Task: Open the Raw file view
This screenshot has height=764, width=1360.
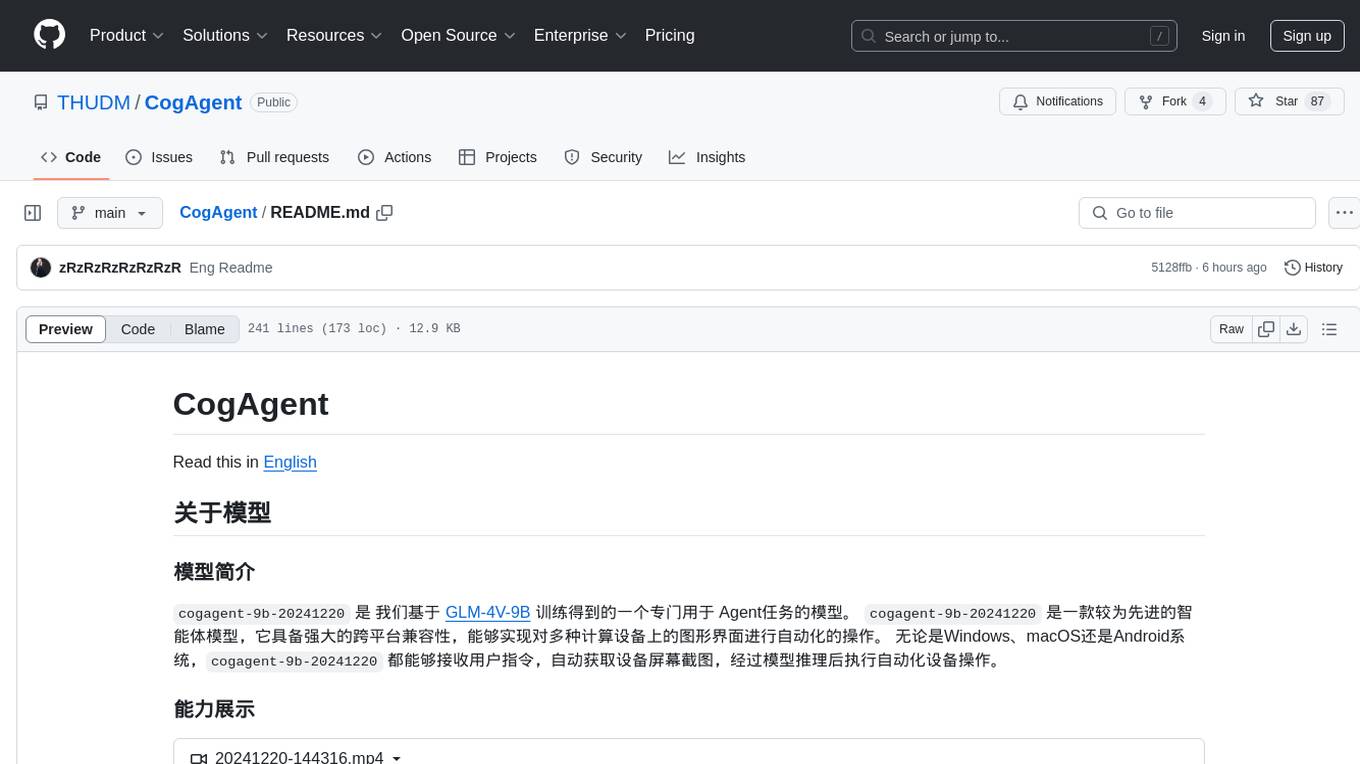Action: [x=1231, y=329]
